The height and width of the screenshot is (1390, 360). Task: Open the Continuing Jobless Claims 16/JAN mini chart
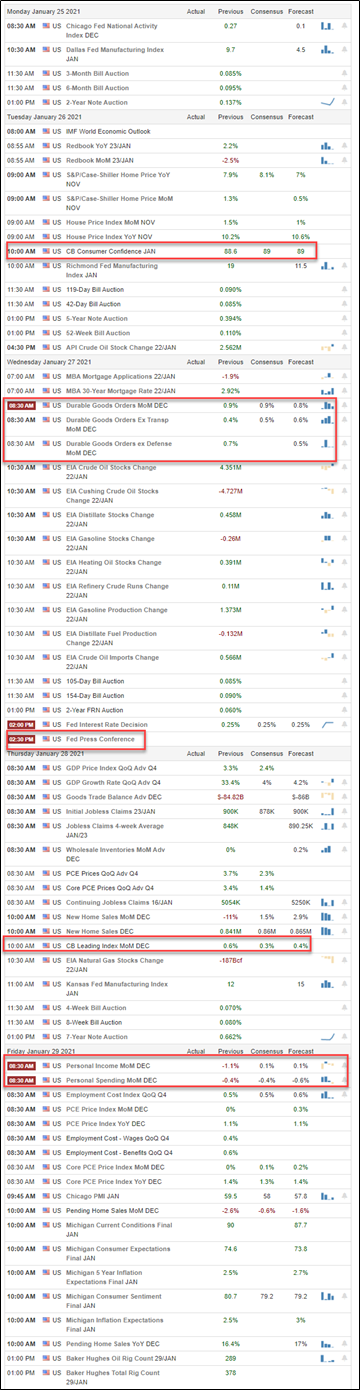[328, 903]
